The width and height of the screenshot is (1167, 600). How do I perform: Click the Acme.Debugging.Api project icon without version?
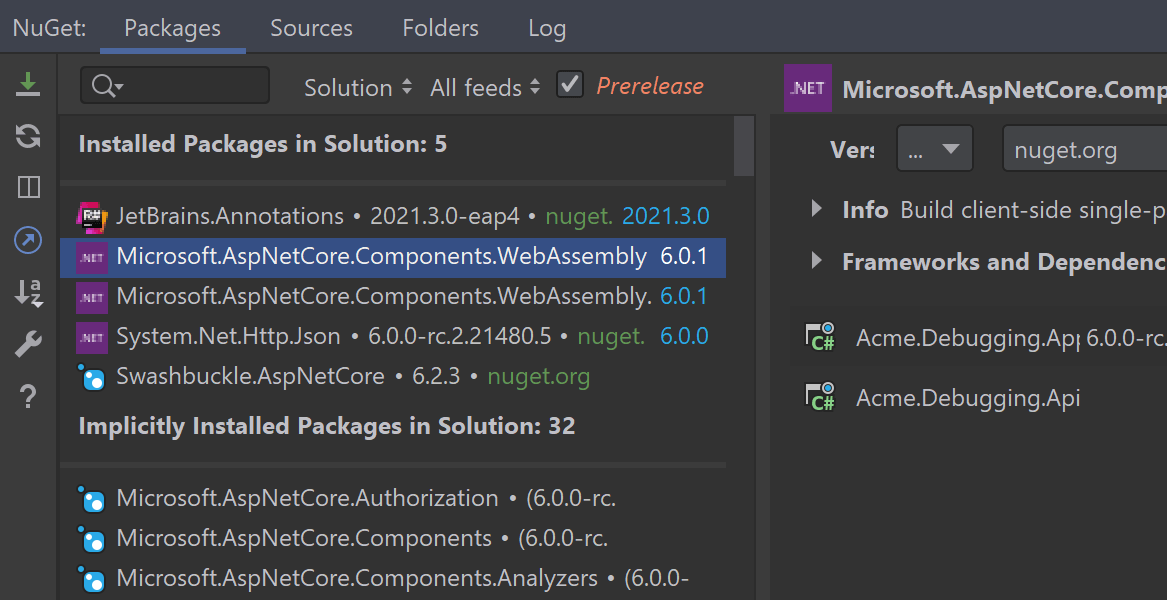click(x=821, y=398)
